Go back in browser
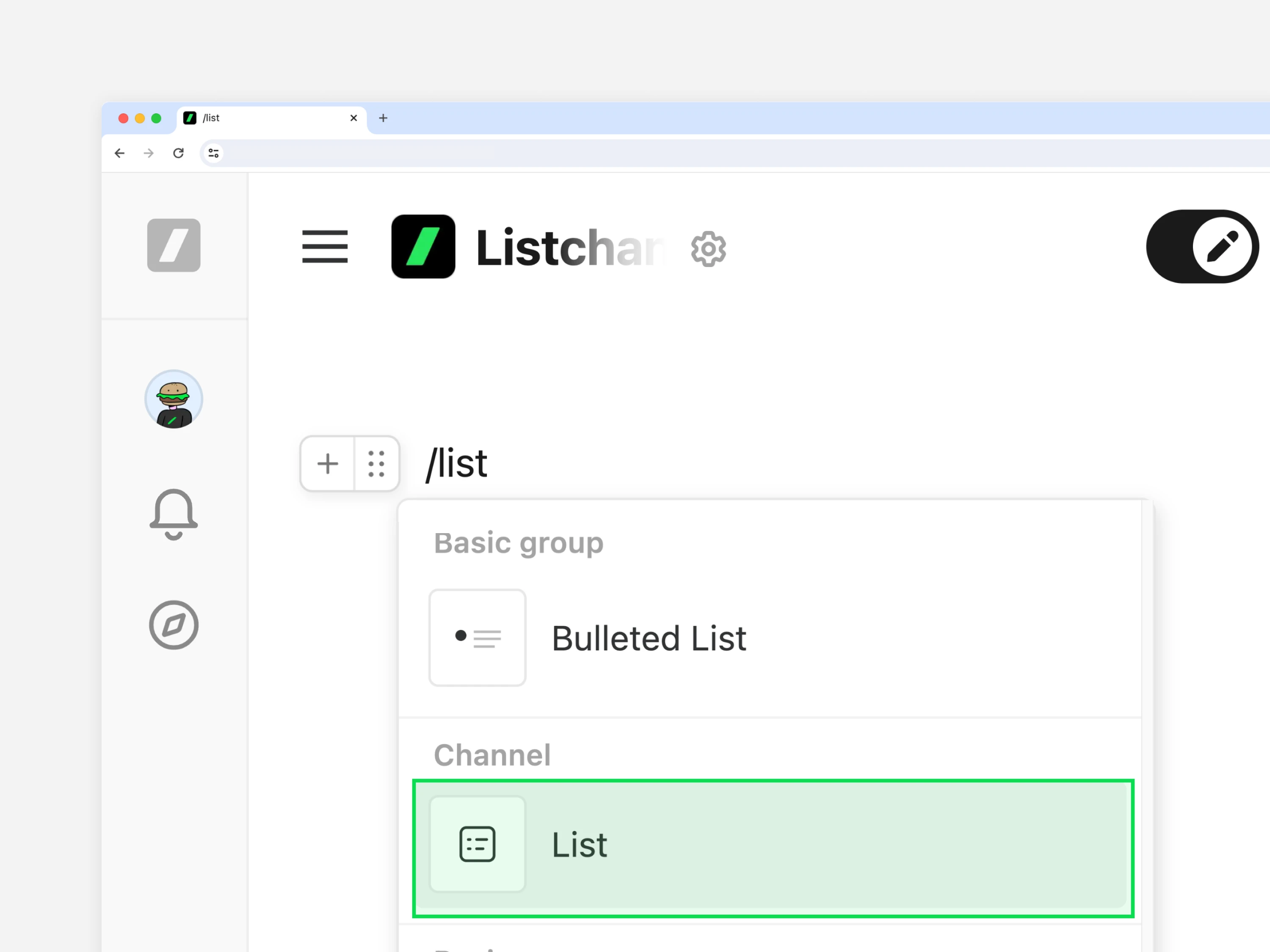Image resolution: width=1270 pixels, height=952 pixels. point(119,153)
